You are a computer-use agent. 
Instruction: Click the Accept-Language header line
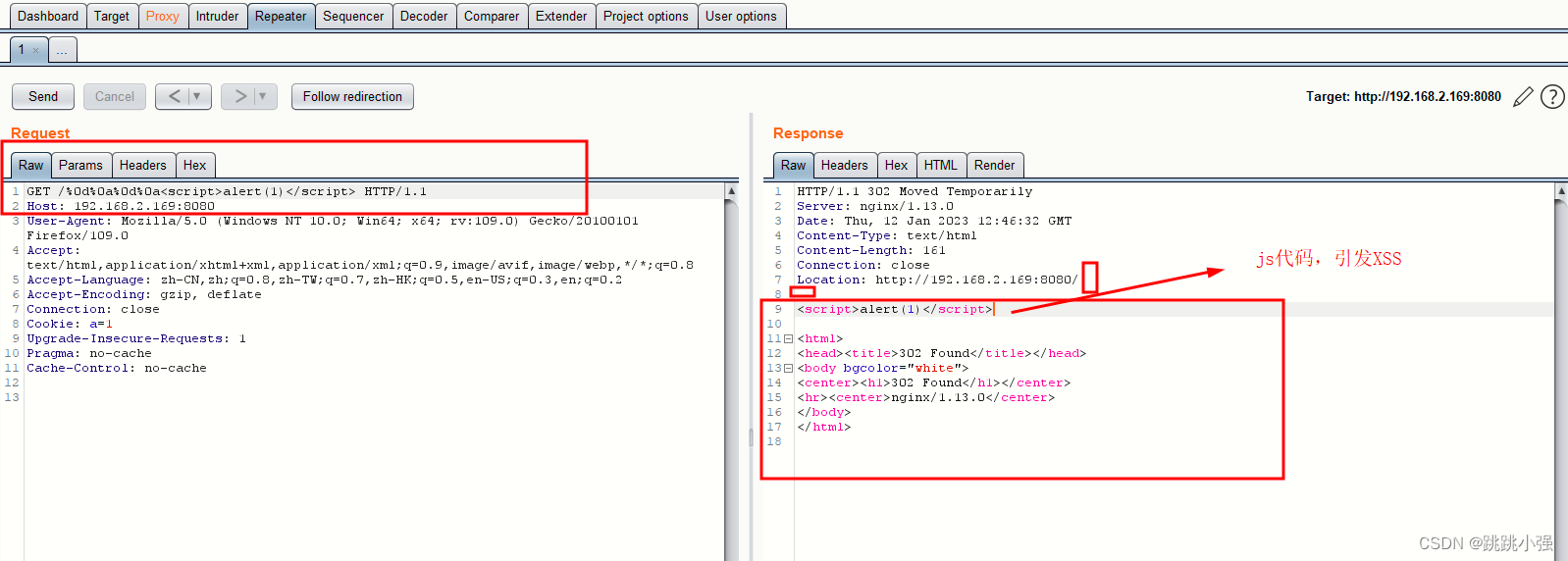click(x=325, y=280)
